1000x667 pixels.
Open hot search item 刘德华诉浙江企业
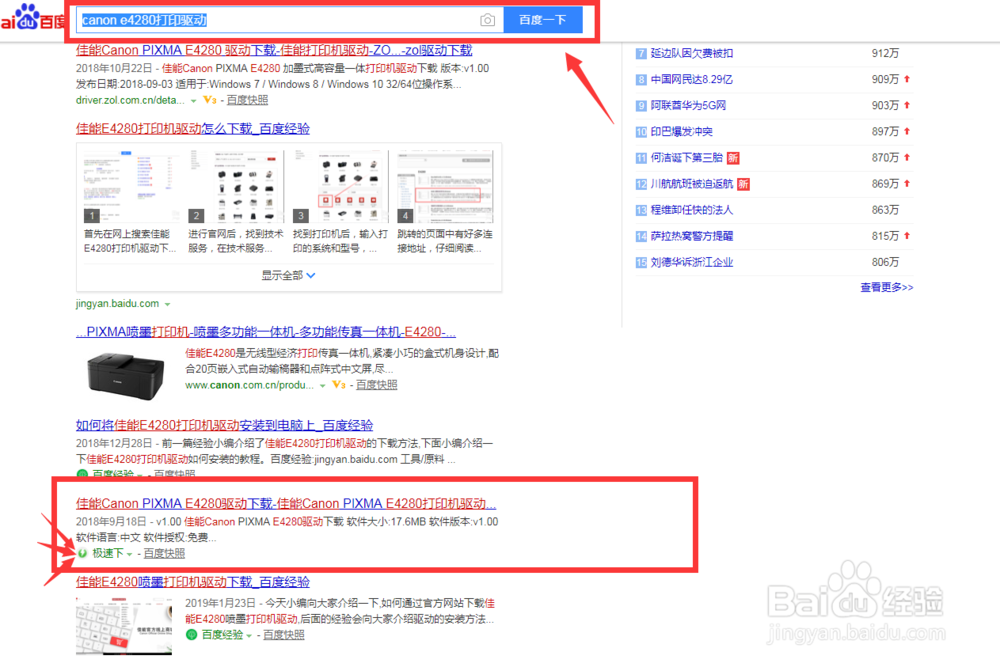(691, 263)
